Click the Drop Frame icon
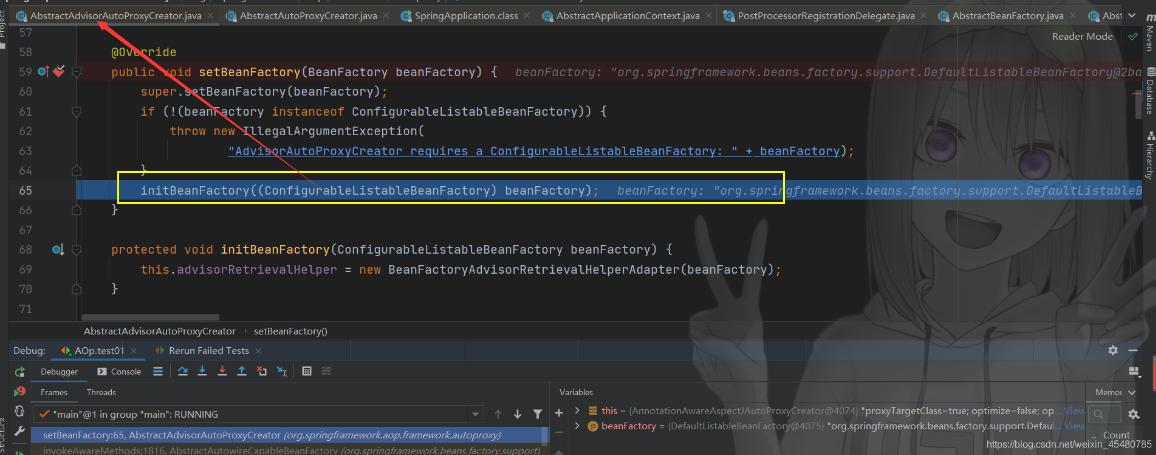Image resolution: width=1156 pixels, height=455 pixels. (261, 371)
